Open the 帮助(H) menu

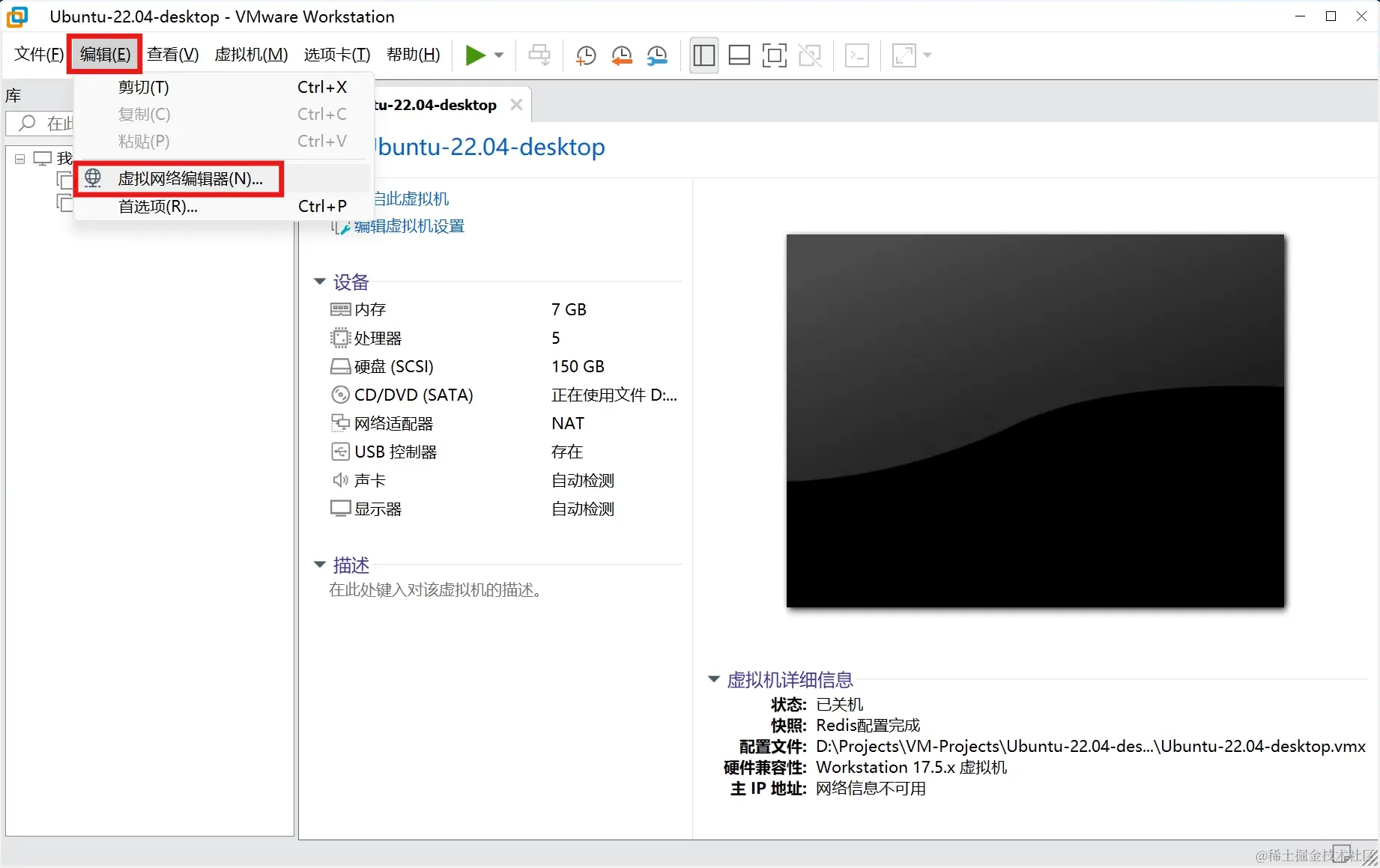pos(414,54)
